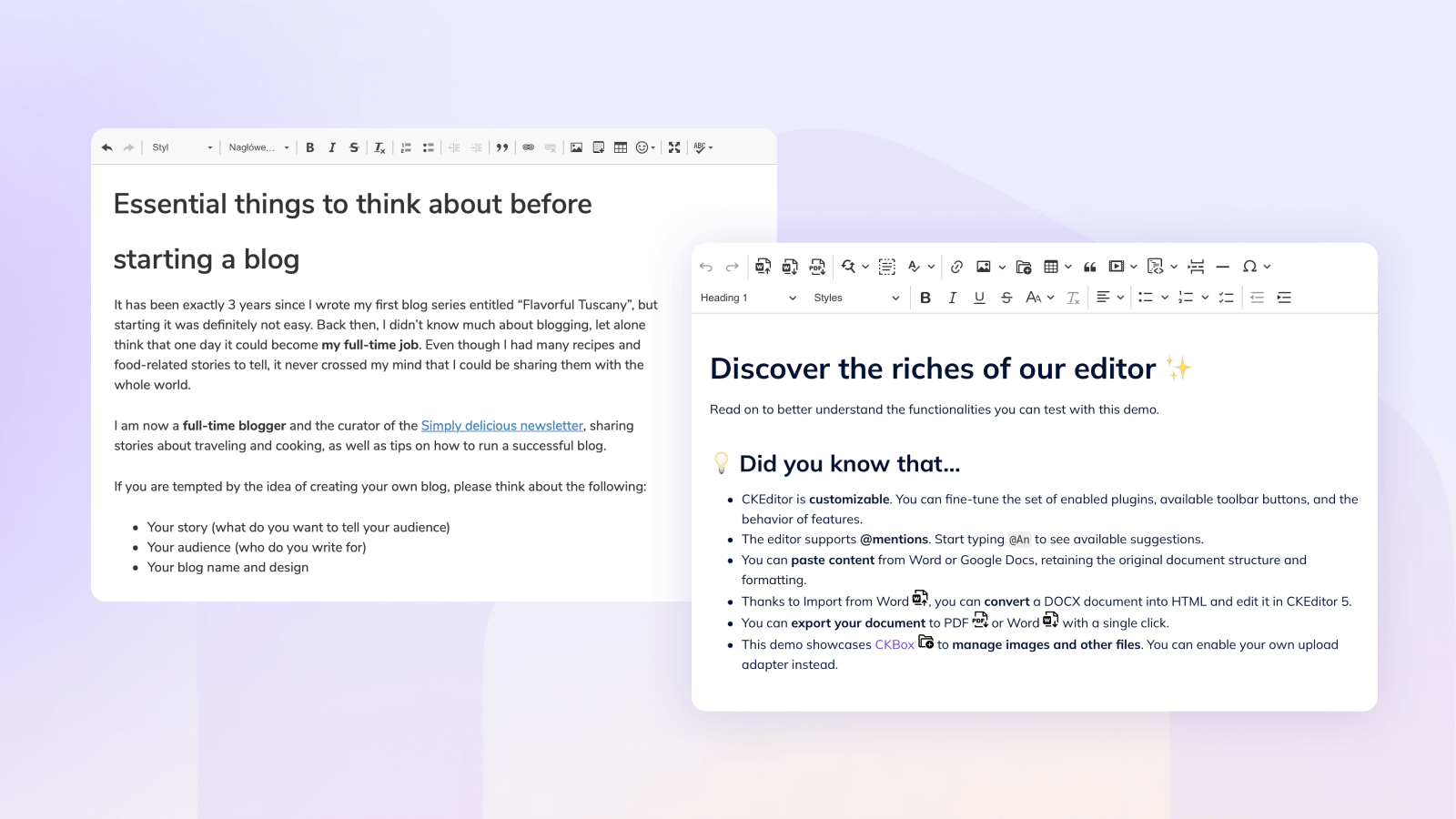Click the list item 'Your blog name and design'
1456x819 pixels.
[228, 568]
